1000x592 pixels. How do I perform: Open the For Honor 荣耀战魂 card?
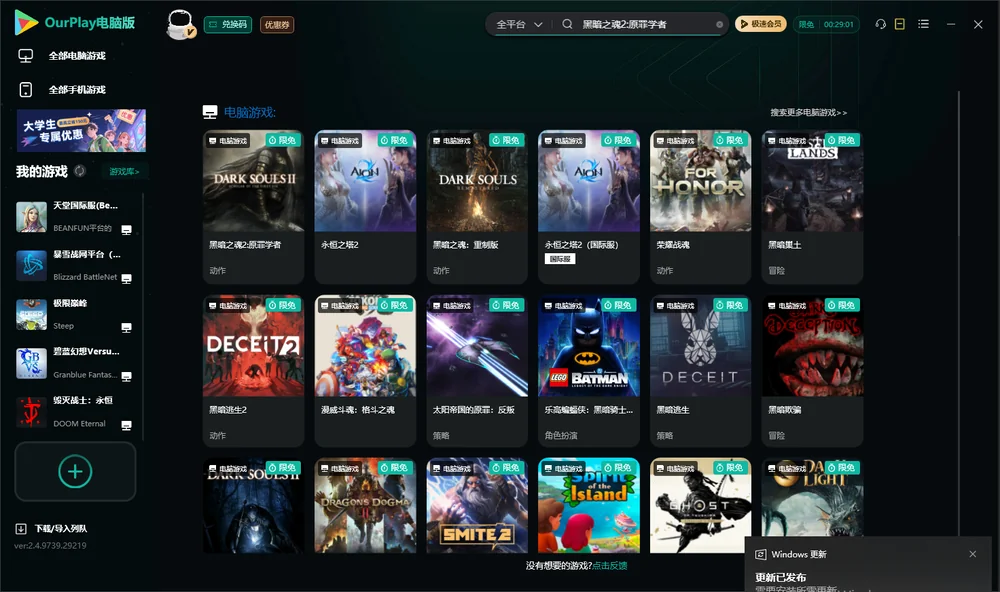tap(700, 207)
